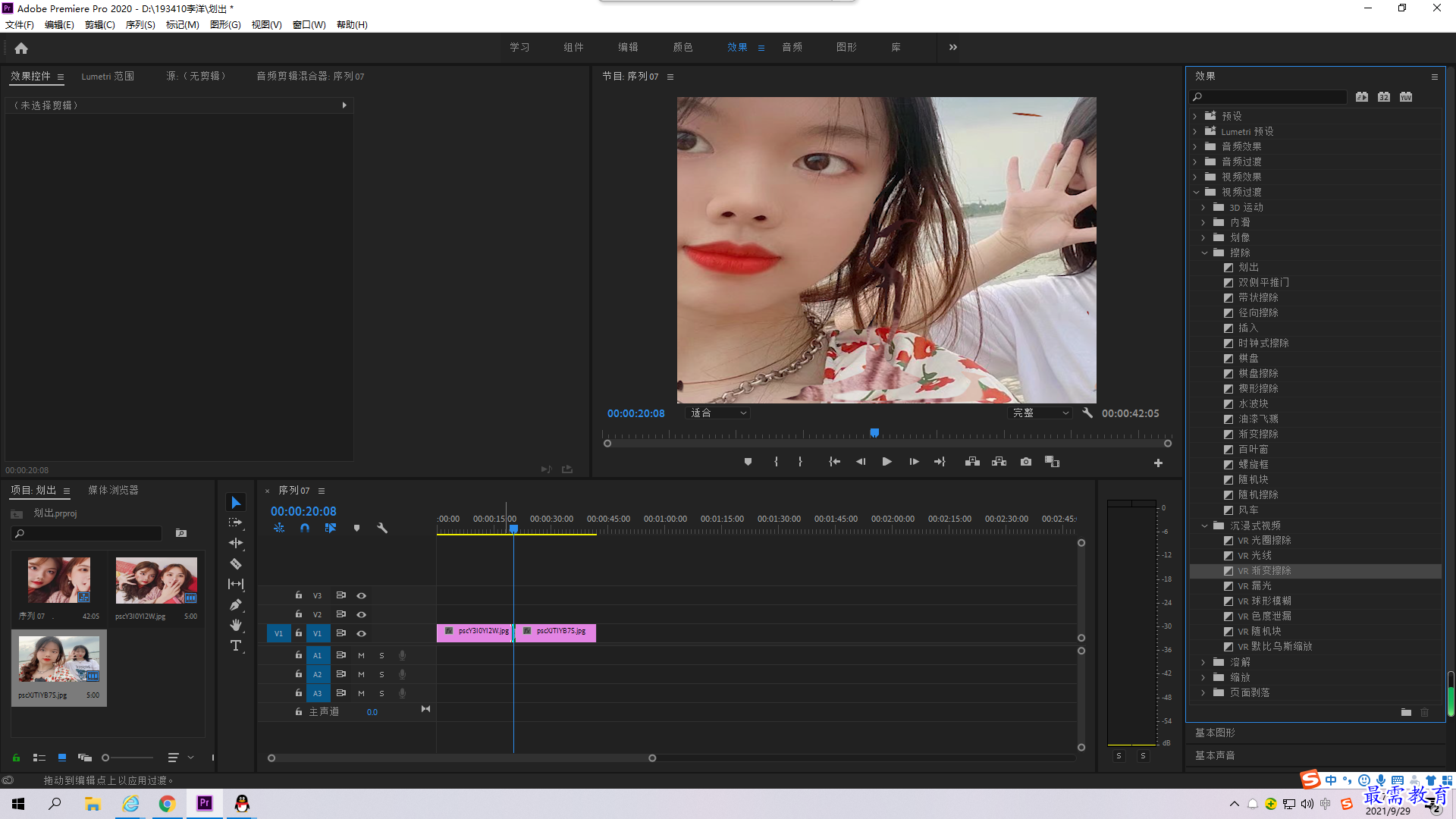Collapse the 视频过渡 folder
The image size is (1456, 819).
pos(1196,192)
